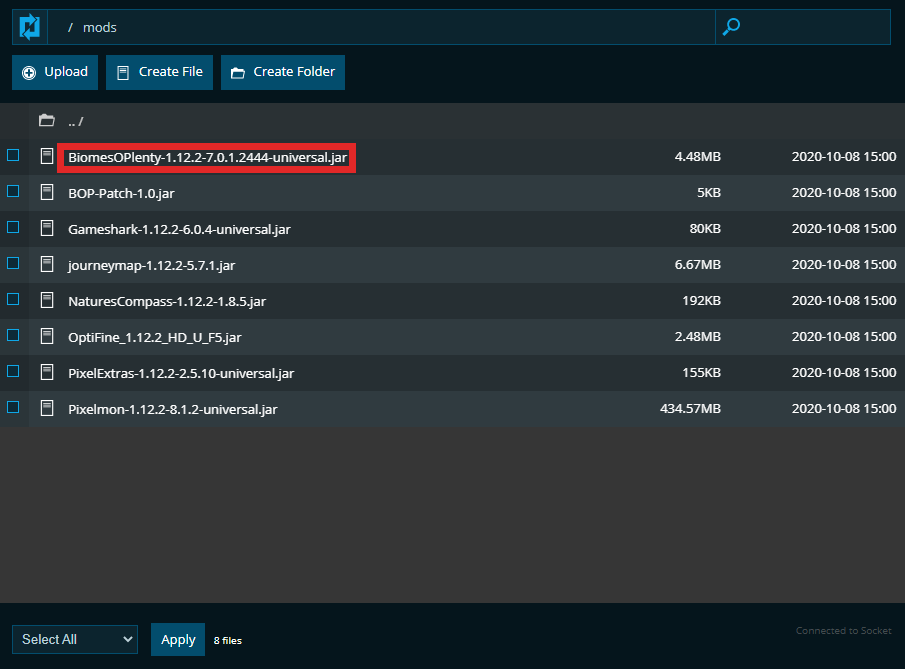Click the 2.48MB size value

coord(698,337)
